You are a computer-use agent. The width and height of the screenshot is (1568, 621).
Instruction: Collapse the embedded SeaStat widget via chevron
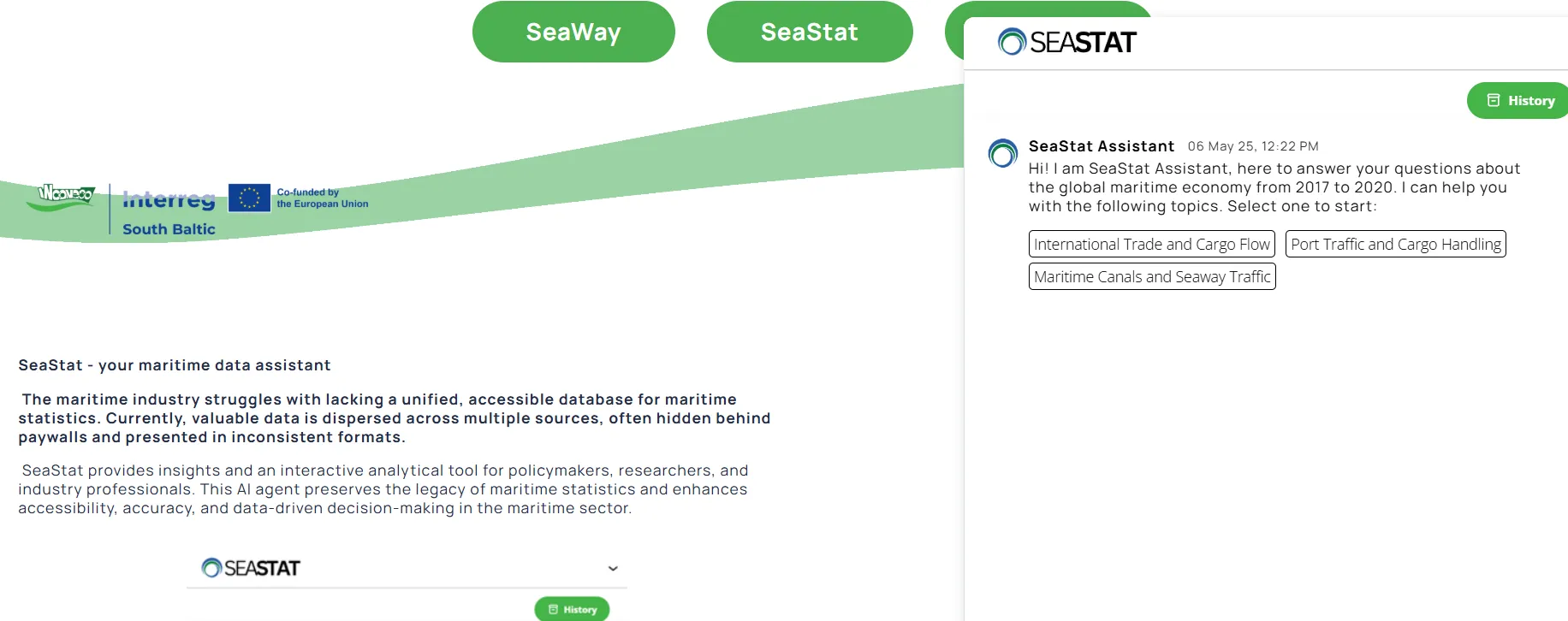[x=613, y=568]
